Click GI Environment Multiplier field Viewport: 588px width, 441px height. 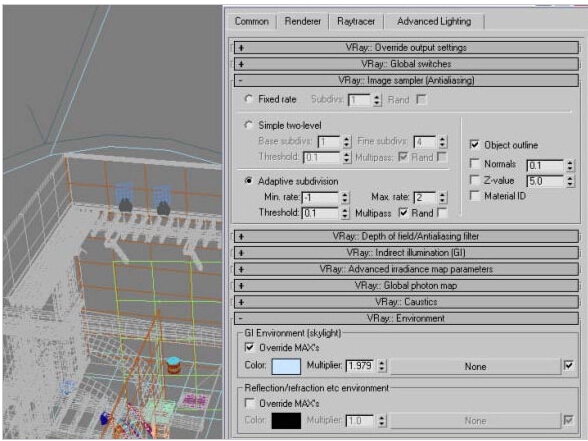[360, 365]
